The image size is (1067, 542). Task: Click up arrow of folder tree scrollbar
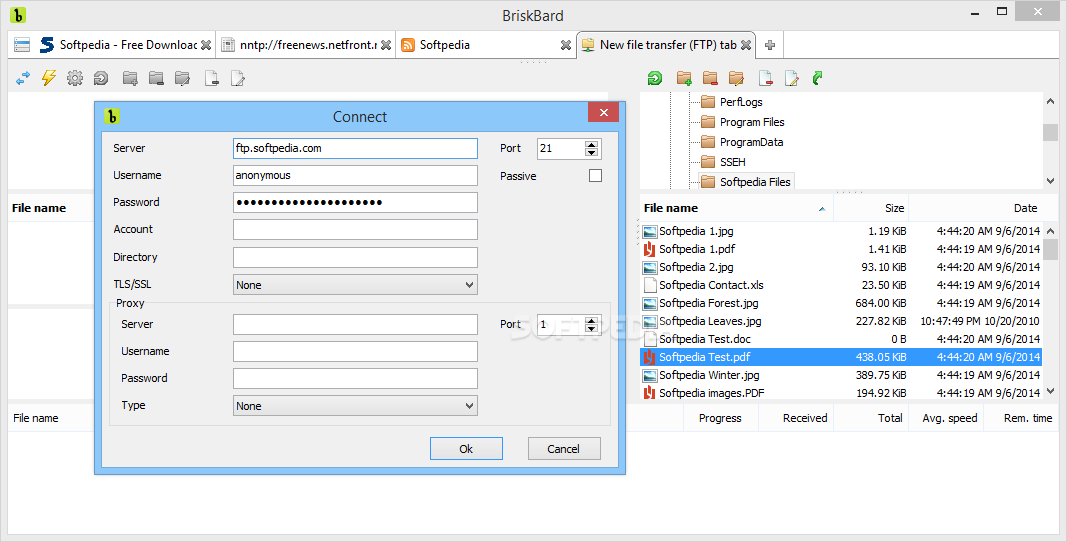pyautogui.click(x=1051, y=101)
